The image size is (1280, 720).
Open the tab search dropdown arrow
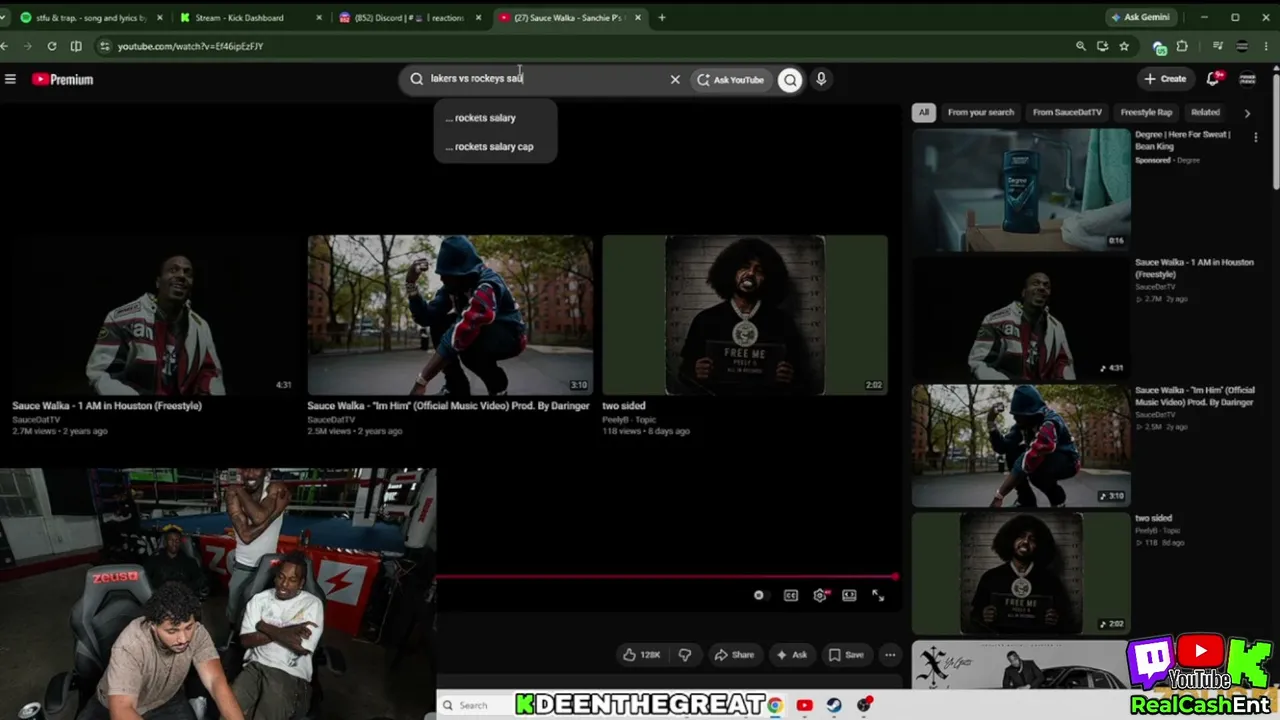tap(3, 17)
